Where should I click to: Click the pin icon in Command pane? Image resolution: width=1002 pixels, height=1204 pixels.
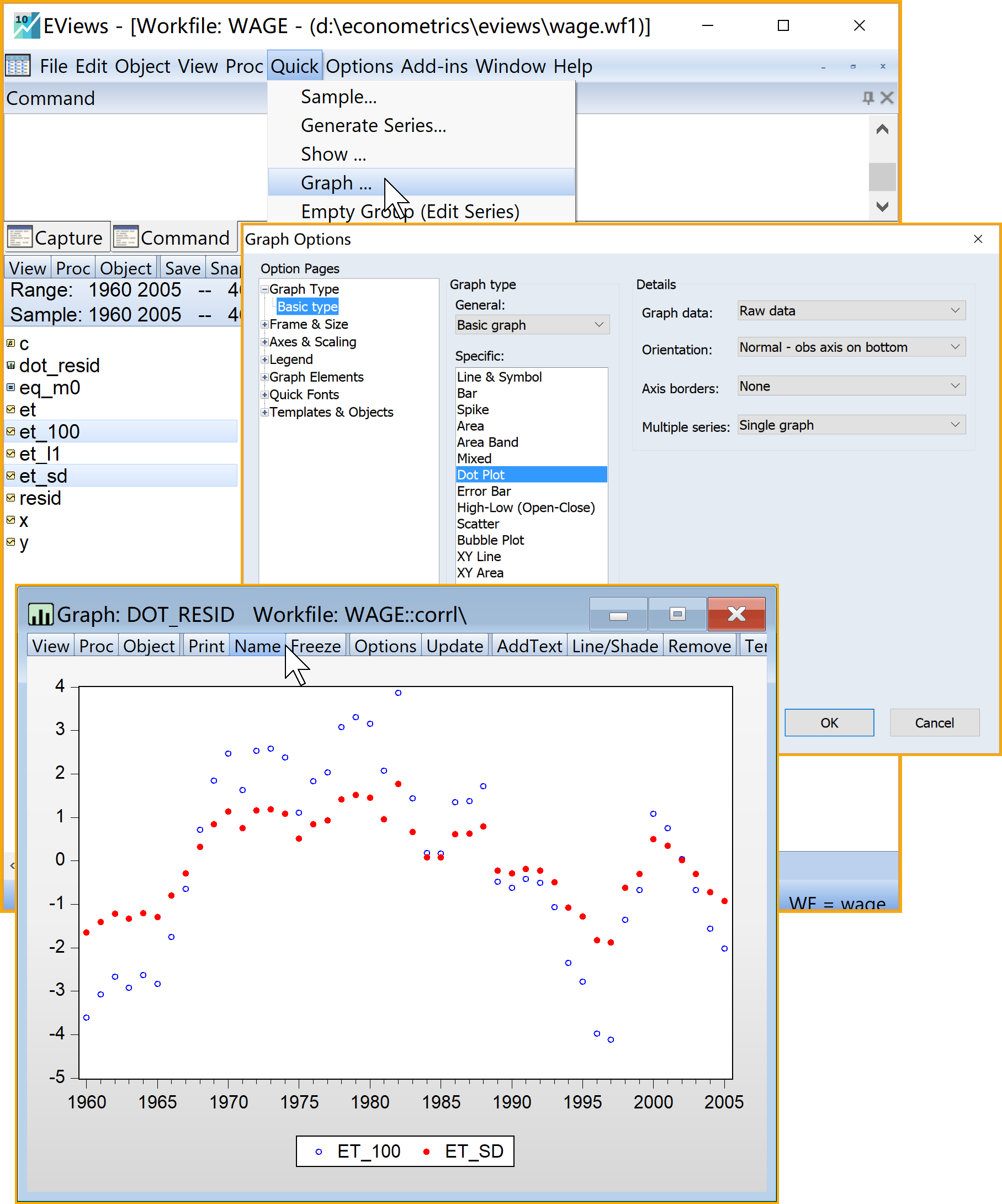coord(868,98)
